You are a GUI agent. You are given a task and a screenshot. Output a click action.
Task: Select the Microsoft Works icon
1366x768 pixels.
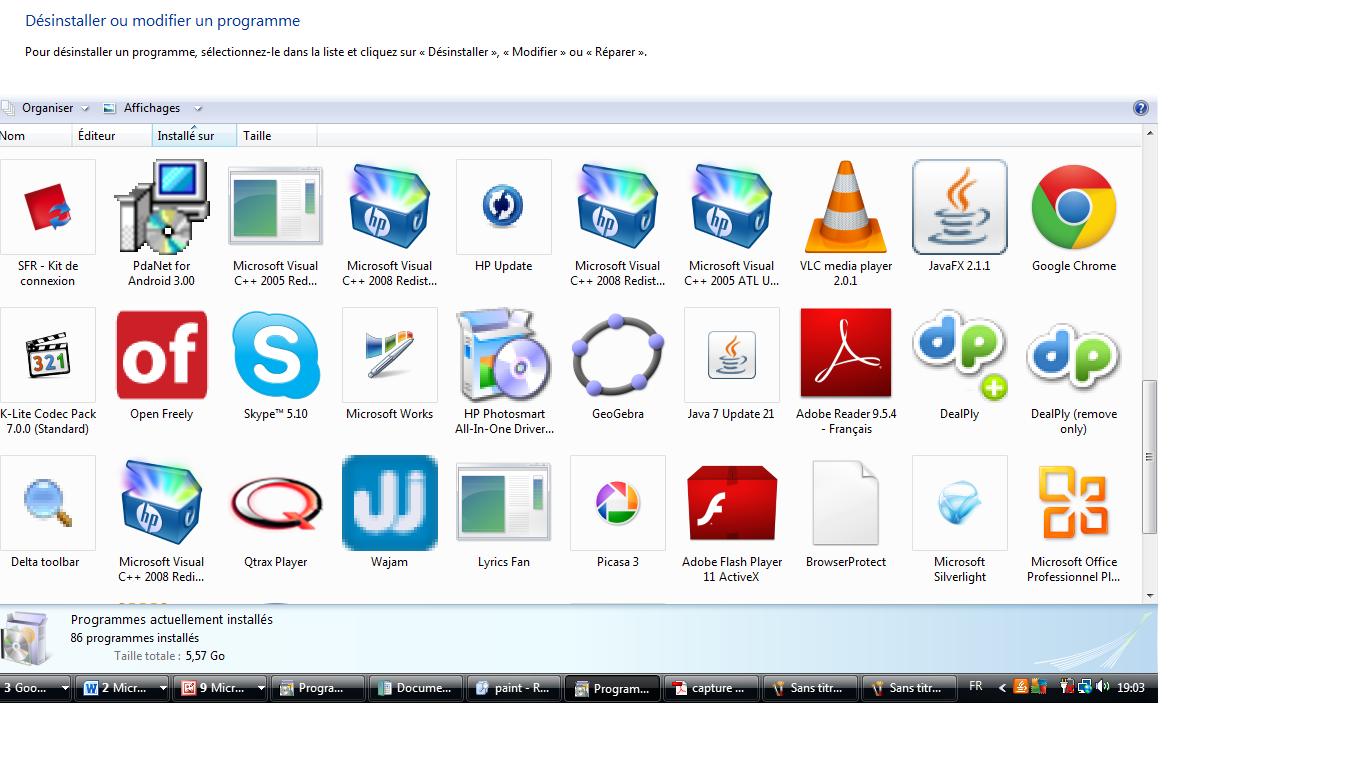tap(390, 355)
